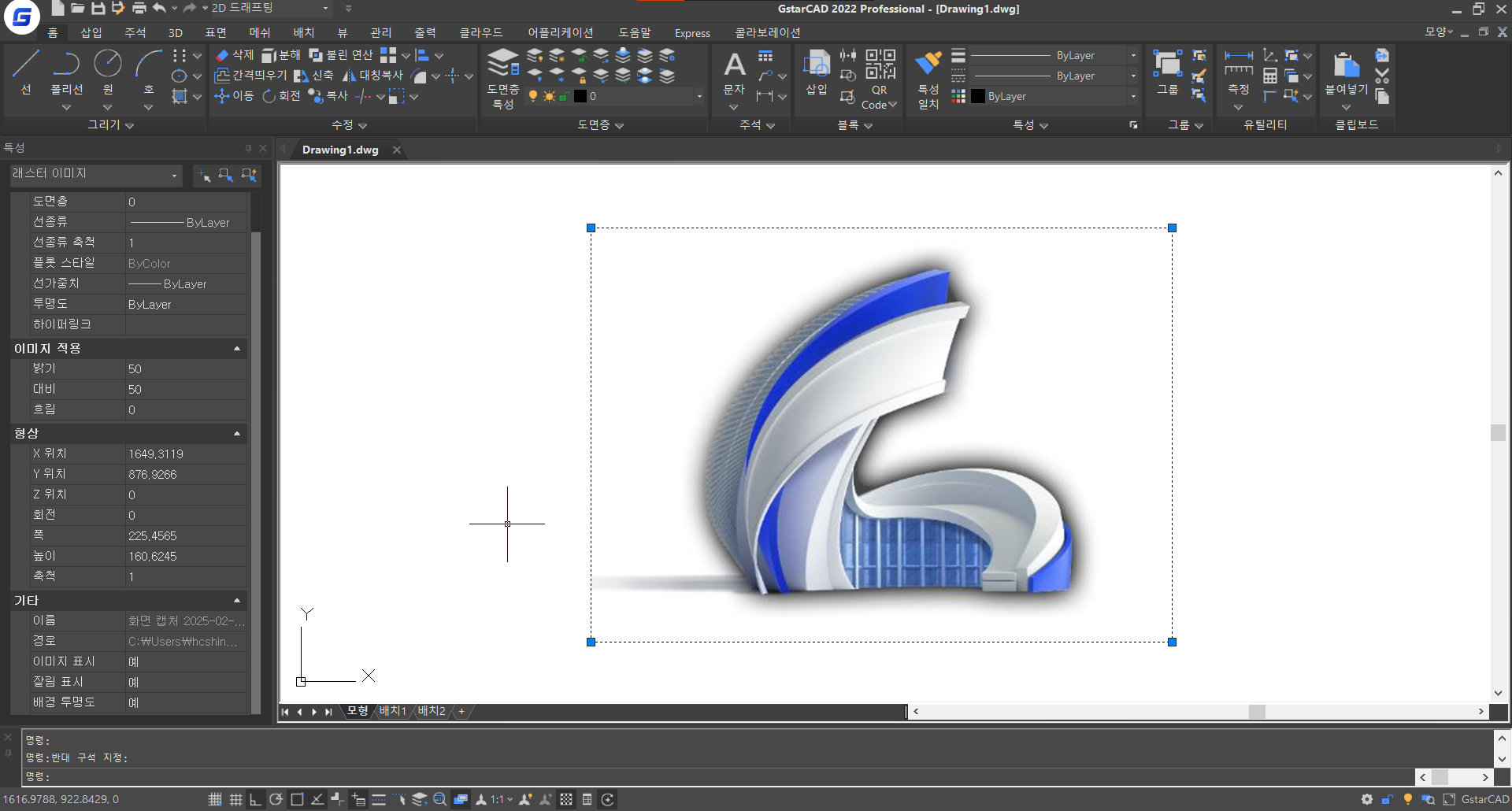Click the quick calculator icon in utilities
This screenshot has height=811, width=1512.
(x=1270, y=76)
